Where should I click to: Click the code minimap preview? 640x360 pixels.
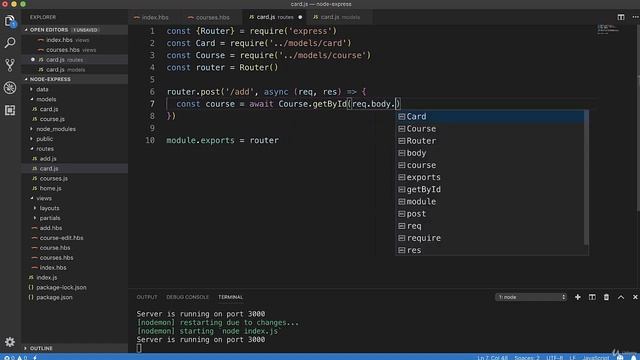tap(608, 29)
